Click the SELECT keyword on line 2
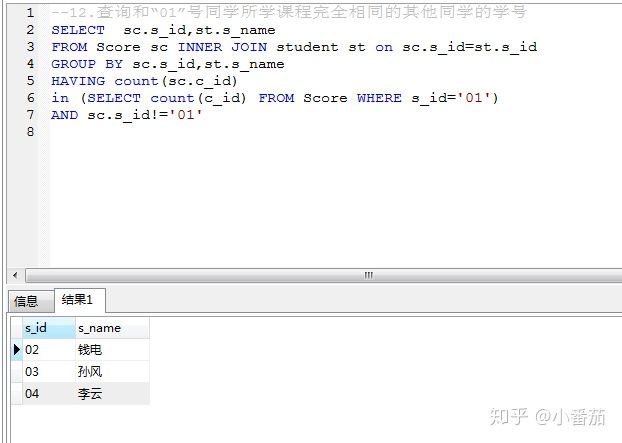 point(78,30)
